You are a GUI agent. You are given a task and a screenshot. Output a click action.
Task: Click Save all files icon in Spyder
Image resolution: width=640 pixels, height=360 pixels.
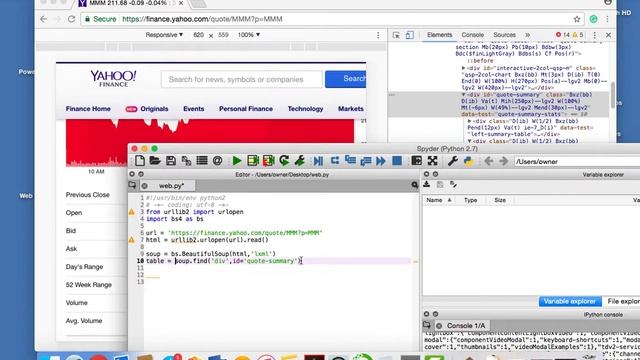pos(186,161)
